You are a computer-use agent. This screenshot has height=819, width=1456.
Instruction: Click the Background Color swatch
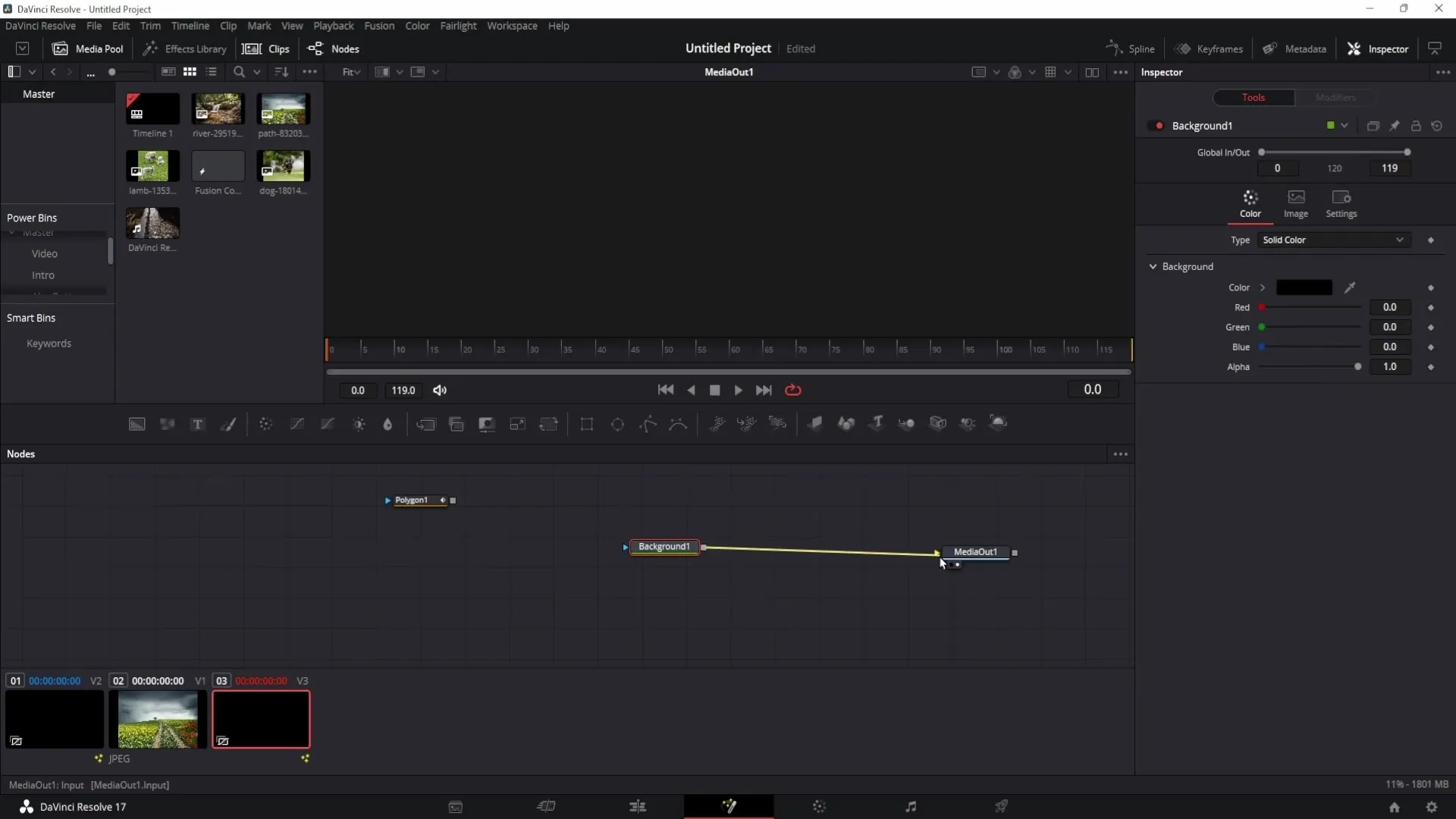pyautogui.click(x=1304, y=287)
